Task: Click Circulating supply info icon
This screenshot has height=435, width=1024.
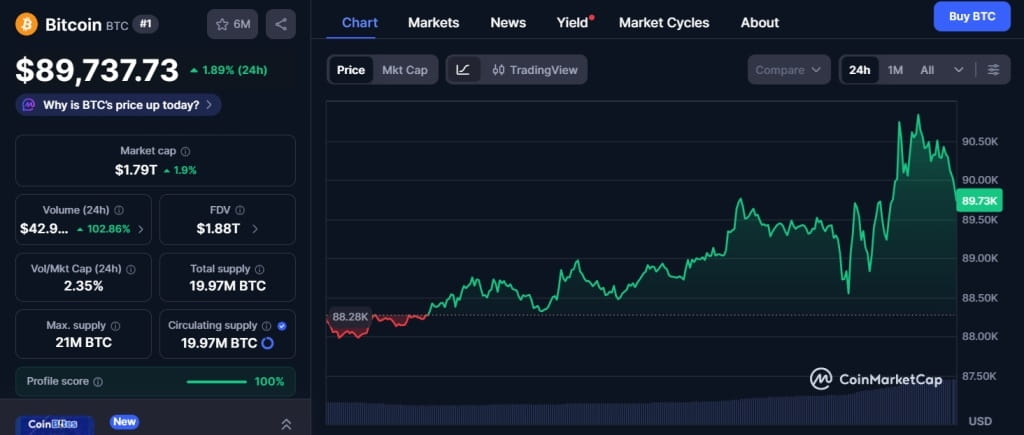Action: tap(266, 326)
